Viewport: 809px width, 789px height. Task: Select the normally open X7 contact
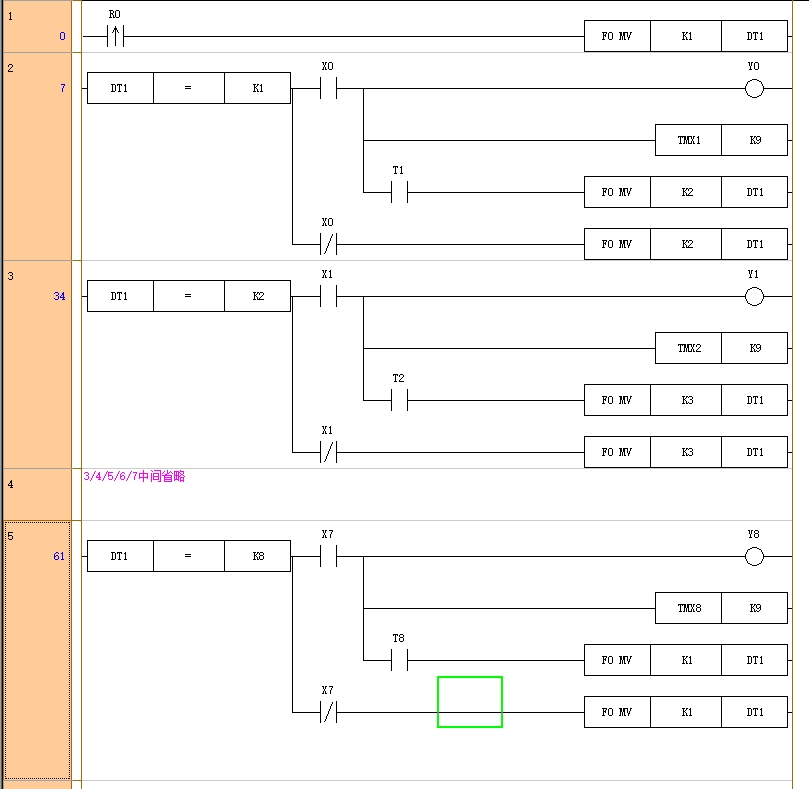coord(328,557)
